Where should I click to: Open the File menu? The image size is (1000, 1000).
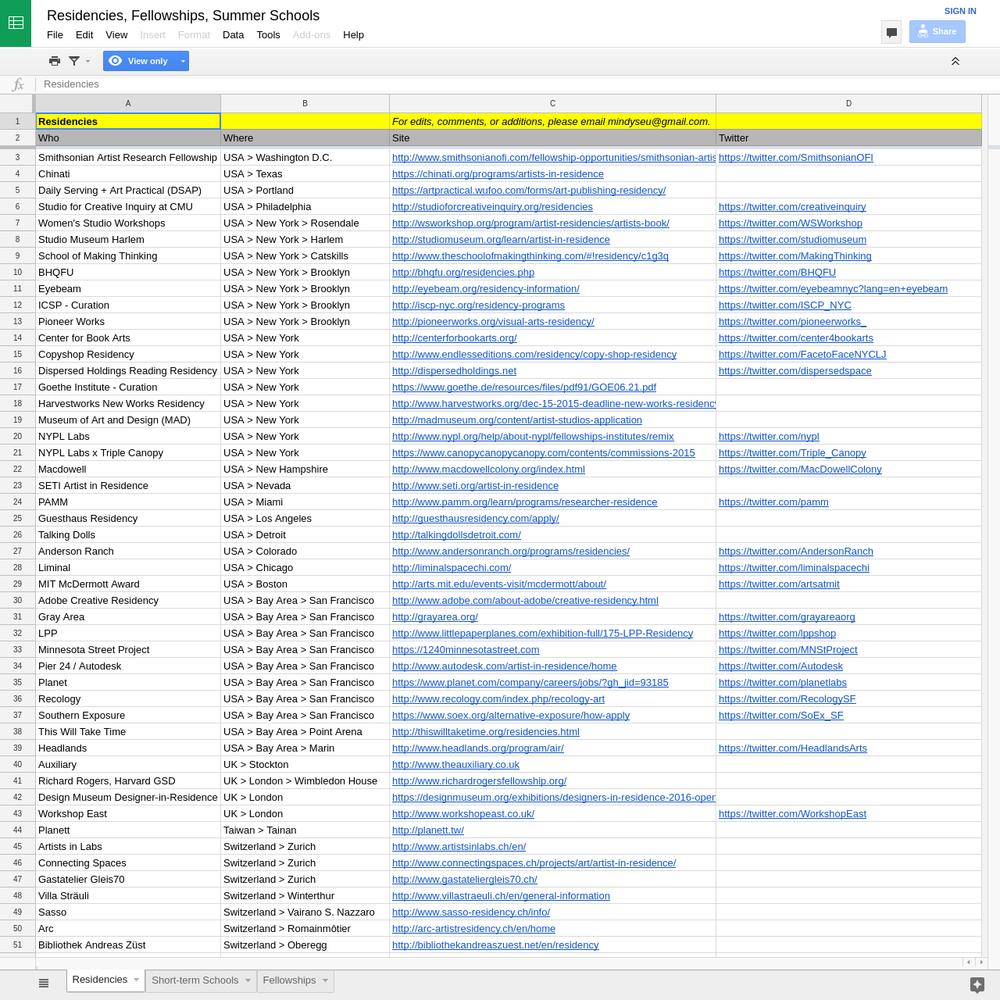(x=55, y=35)
